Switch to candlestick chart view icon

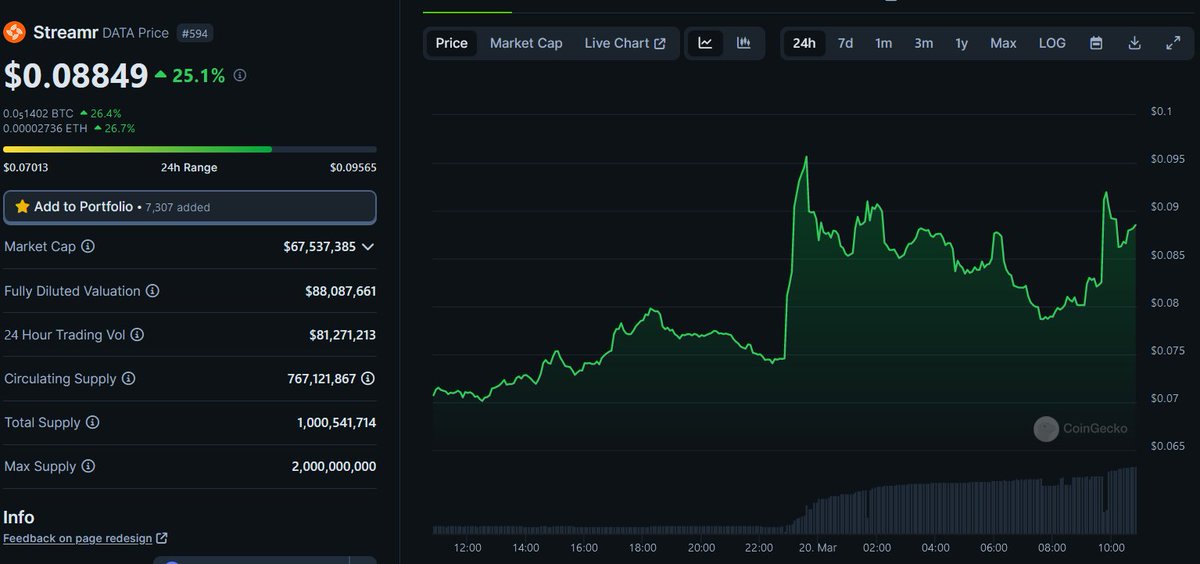pyautogui.click(x=743, y=43)
